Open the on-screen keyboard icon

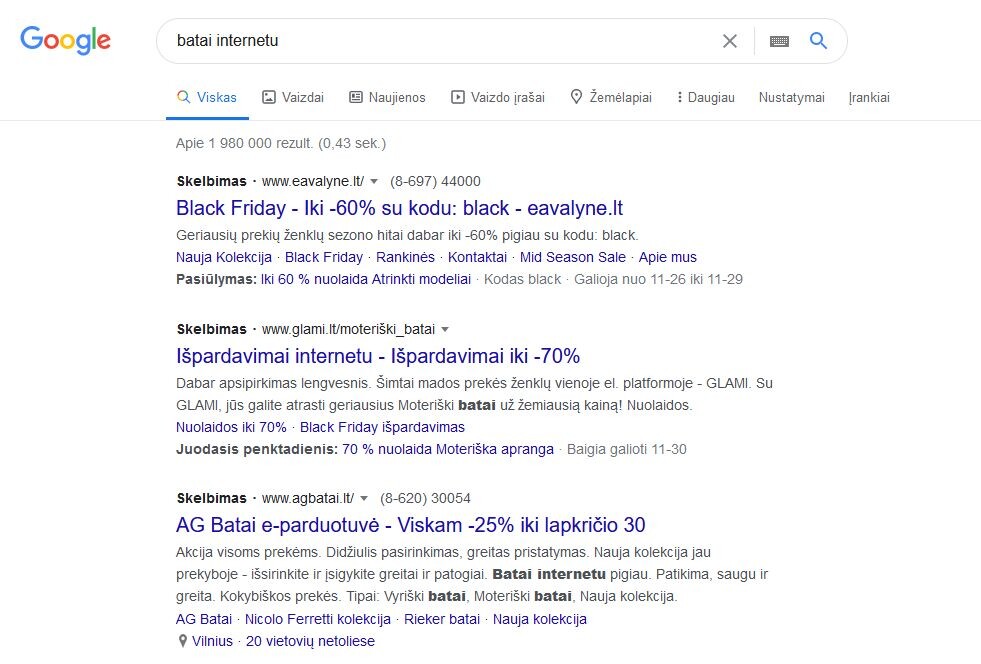tap(779, 41)
